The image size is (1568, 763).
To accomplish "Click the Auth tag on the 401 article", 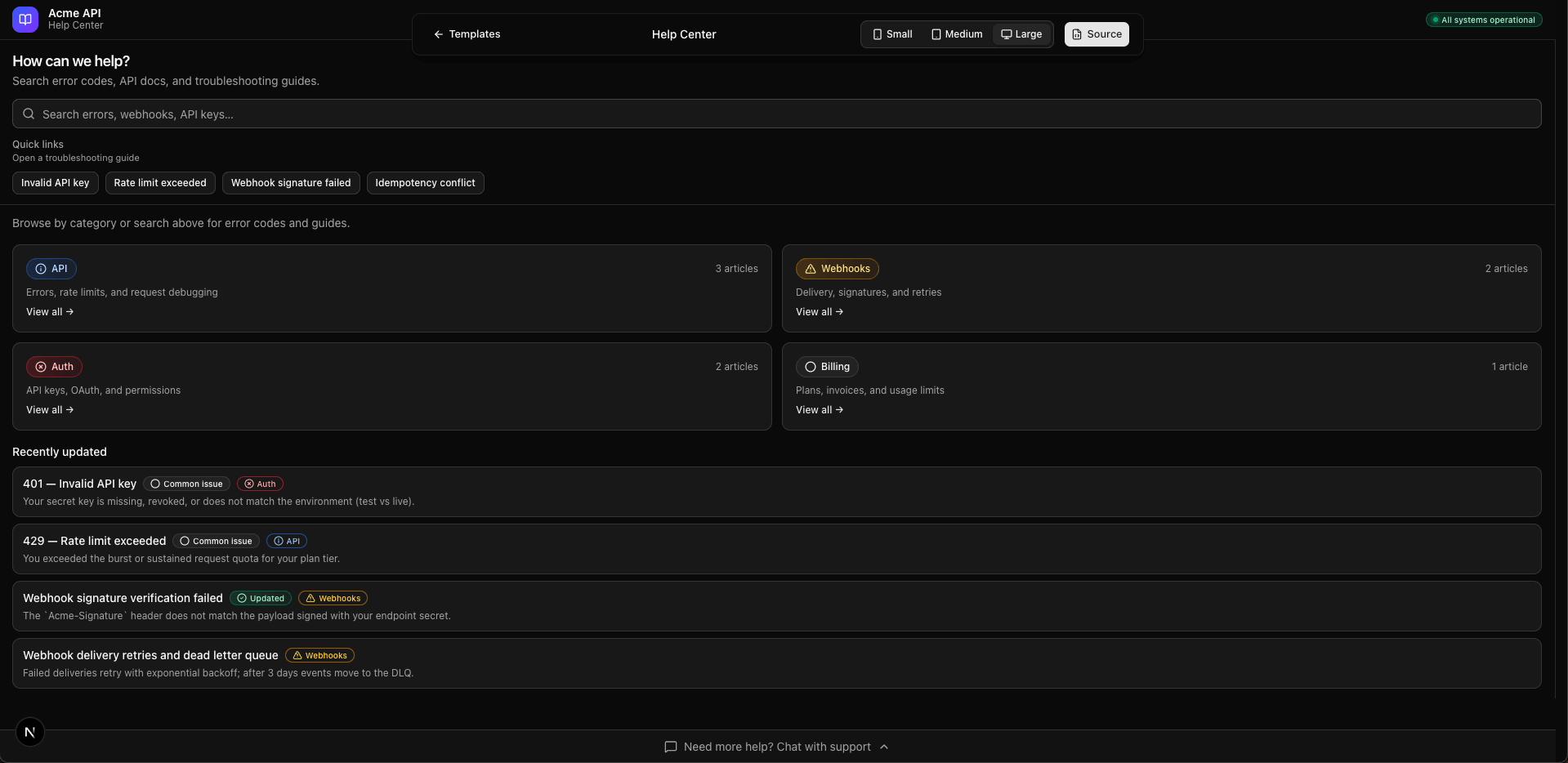I will click(x=260, y=484).
